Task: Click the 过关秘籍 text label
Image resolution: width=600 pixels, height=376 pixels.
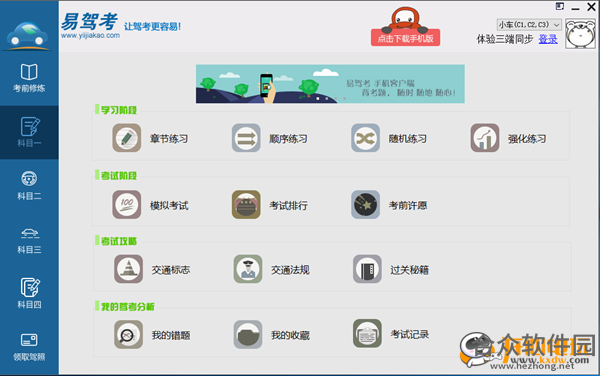Action: point(409,270)
